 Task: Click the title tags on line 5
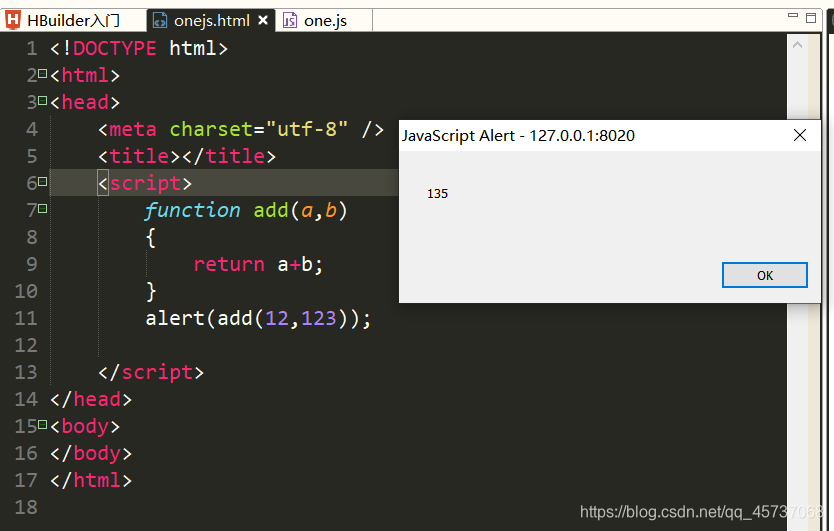(x=187, y=156)
